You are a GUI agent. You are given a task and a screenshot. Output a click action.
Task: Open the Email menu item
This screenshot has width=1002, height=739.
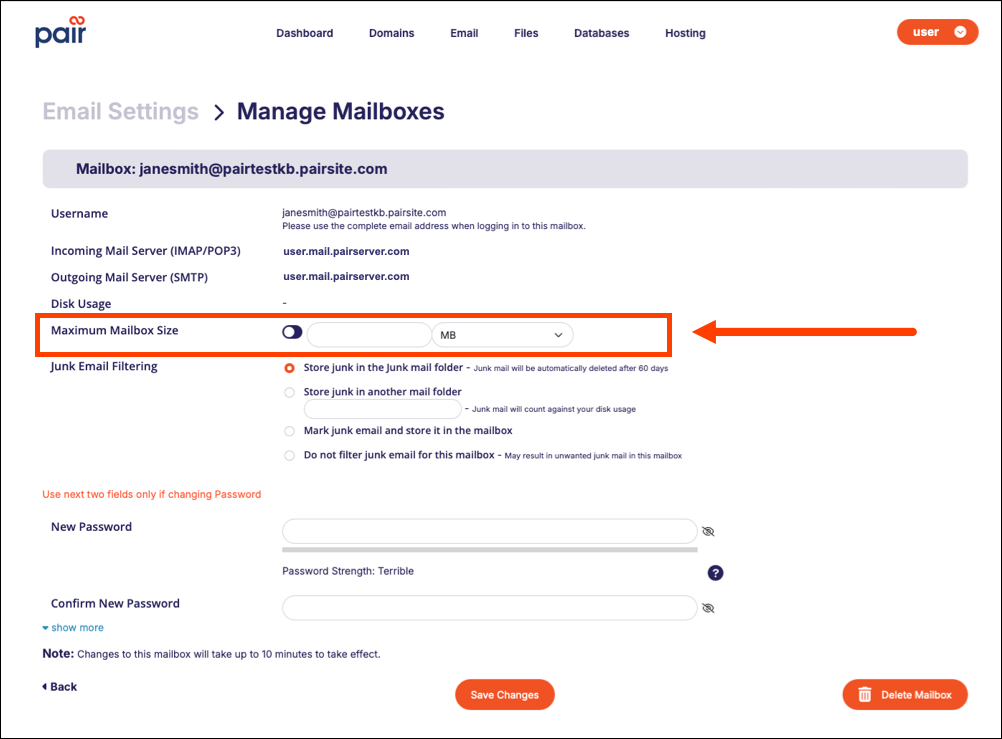click(x=464, y=33)
